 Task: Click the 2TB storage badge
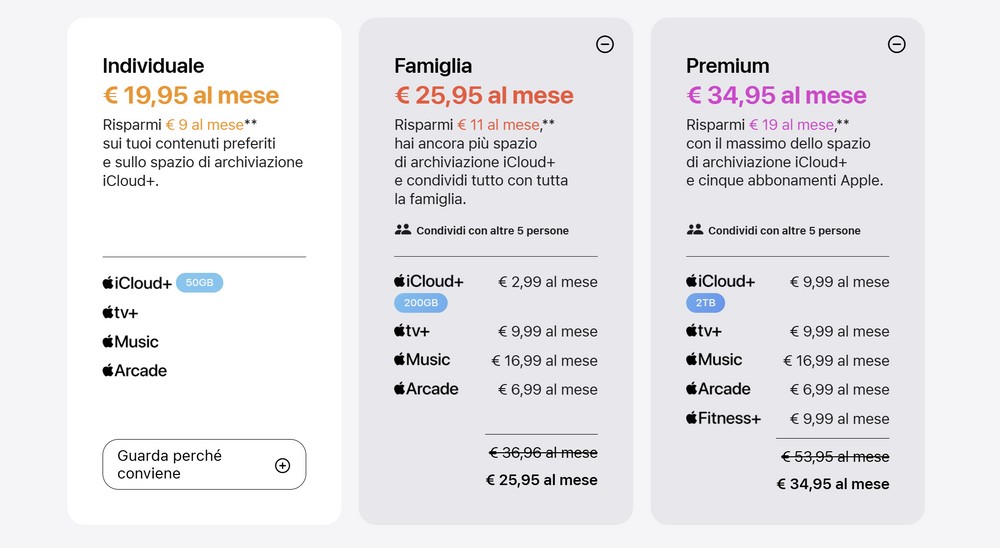click(x=705, y=303)
